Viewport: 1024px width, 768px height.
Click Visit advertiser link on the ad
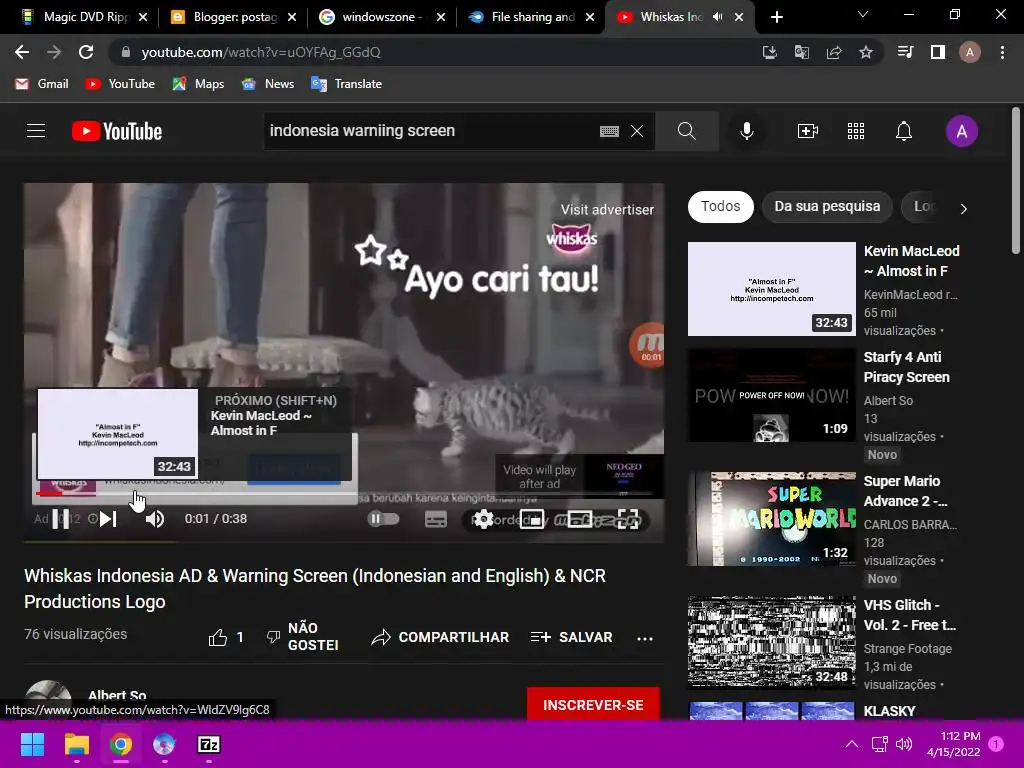point(607,210)
